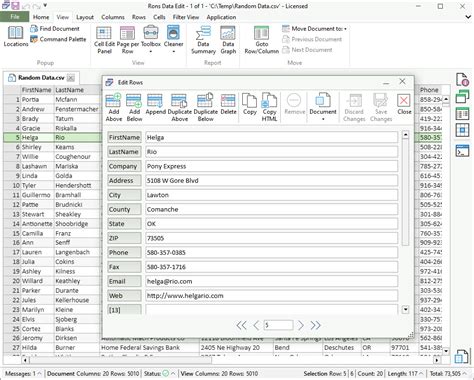Switch to the Home ribbon tab
The width and height of the screenshot is (474, 380).
[x=41, y=17]
